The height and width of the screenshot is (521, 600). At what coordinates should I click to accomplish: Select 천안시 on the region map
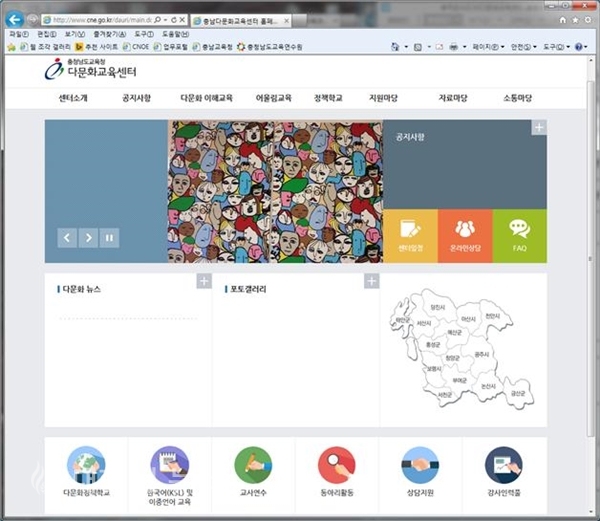[492, 316]
